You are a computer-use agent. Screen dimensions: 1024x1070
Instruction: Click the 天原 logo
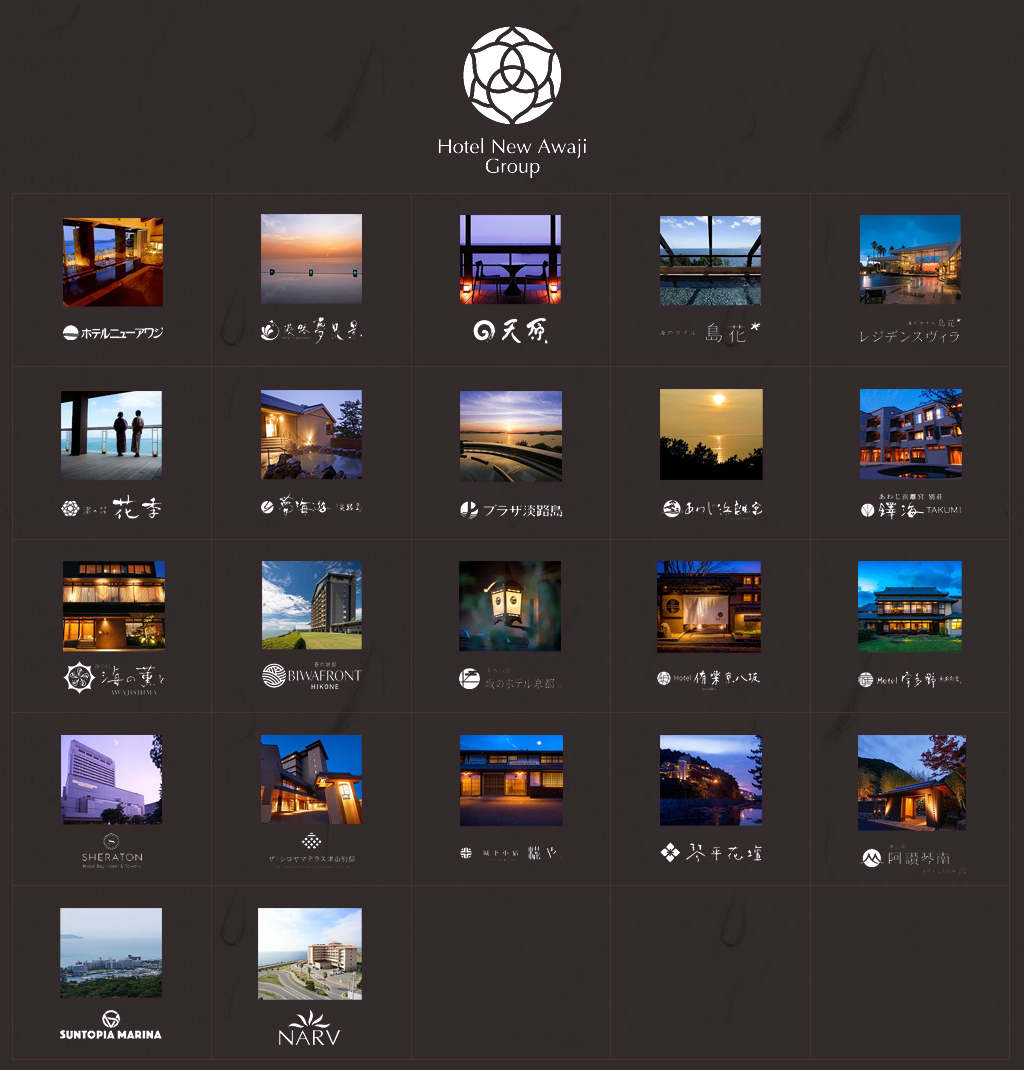510,331
